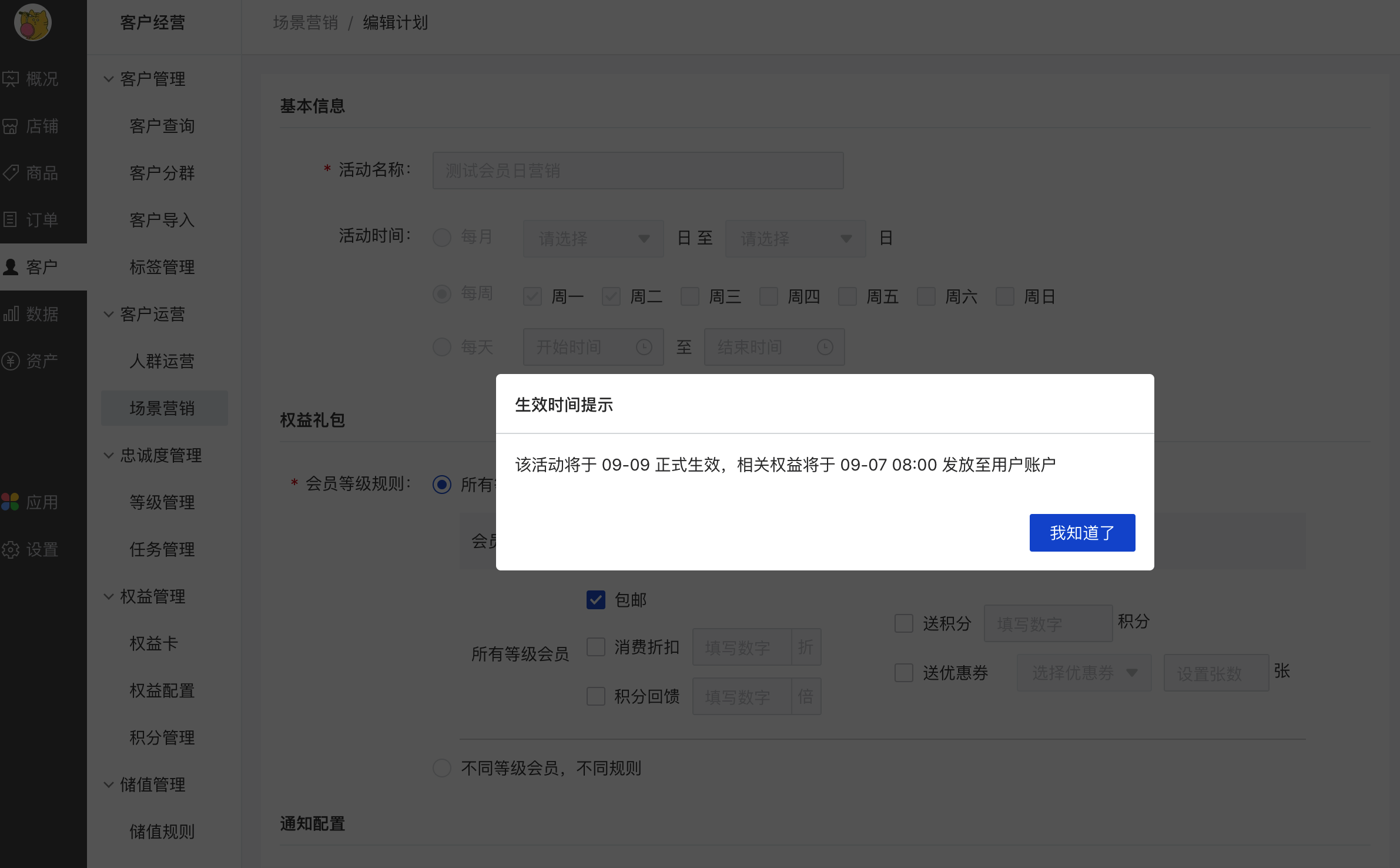The width and height of the screenshot is (1400, 868).
Task: Click the 结束时间 time field
Action: tap(775, 347)
